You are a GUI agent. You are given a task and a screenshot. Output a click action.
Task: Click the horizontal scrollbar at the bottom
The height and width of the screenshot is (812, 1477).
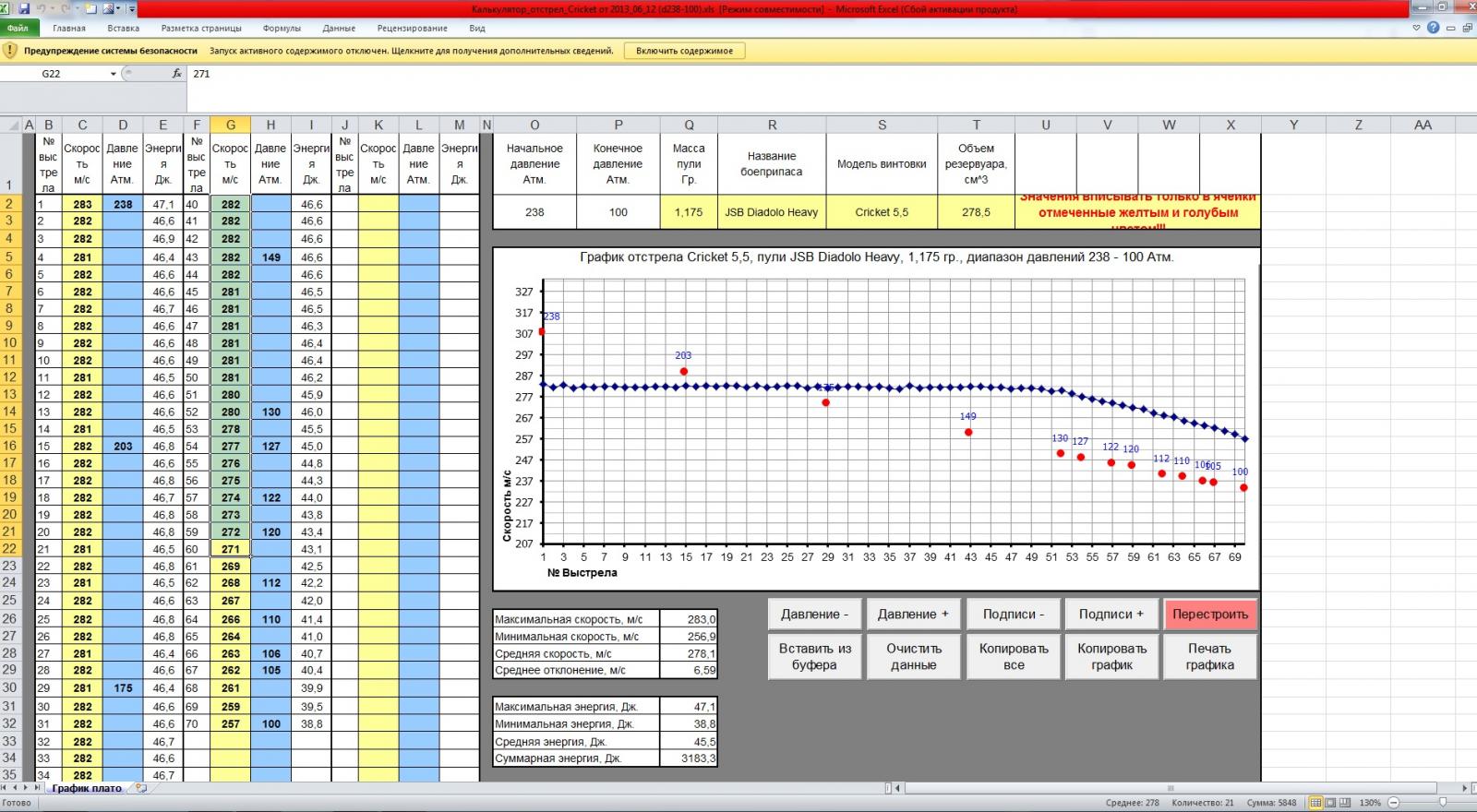pyautogui.click(x=1171, y=788)
